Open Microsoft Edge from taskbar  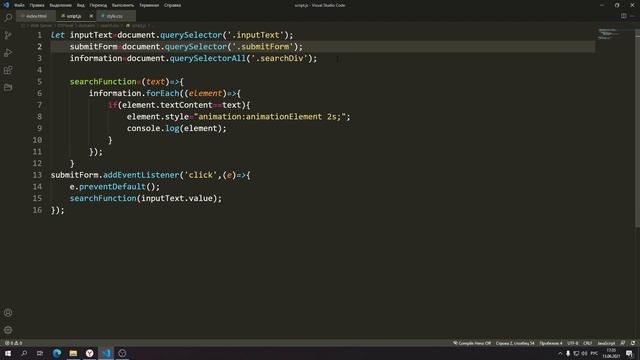click(x=57, y=353)
